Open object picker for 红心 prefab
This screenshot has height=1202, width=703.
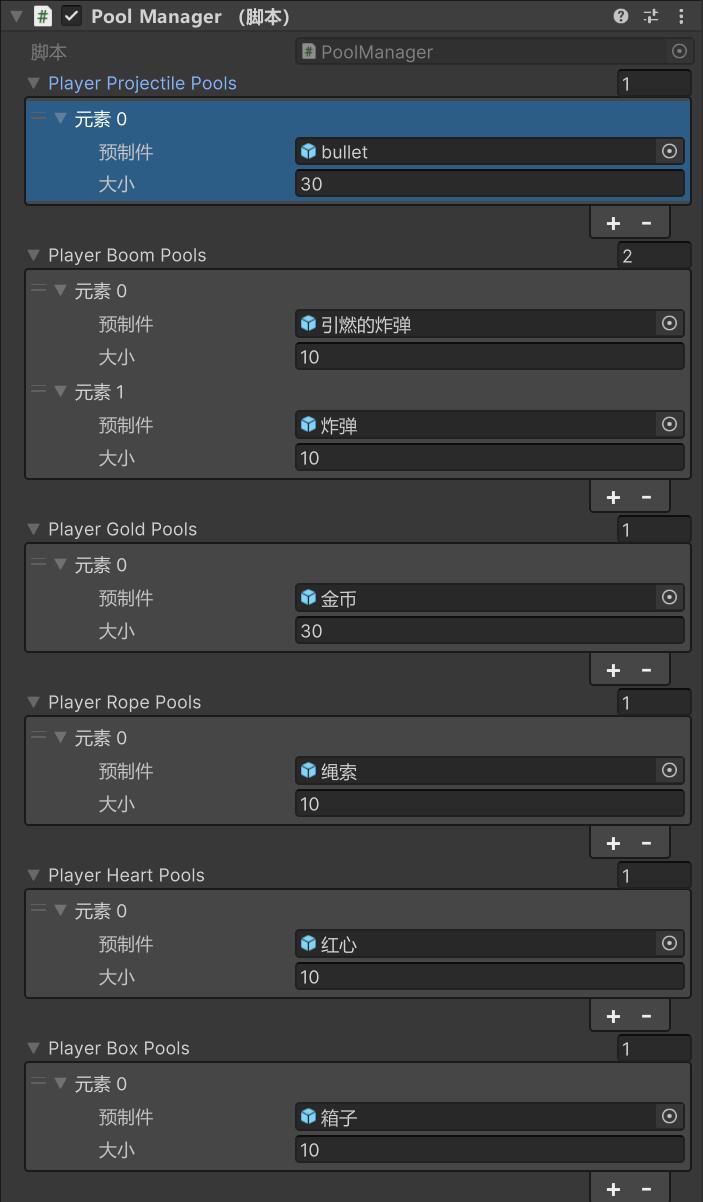coord(670,943)
